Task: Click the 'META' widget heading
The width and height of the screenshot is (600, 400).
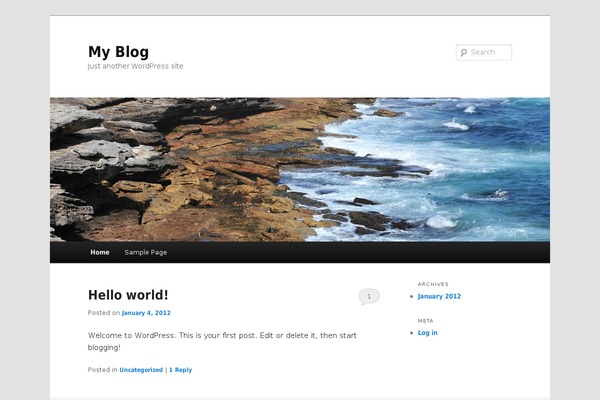Action: [426, 321]
